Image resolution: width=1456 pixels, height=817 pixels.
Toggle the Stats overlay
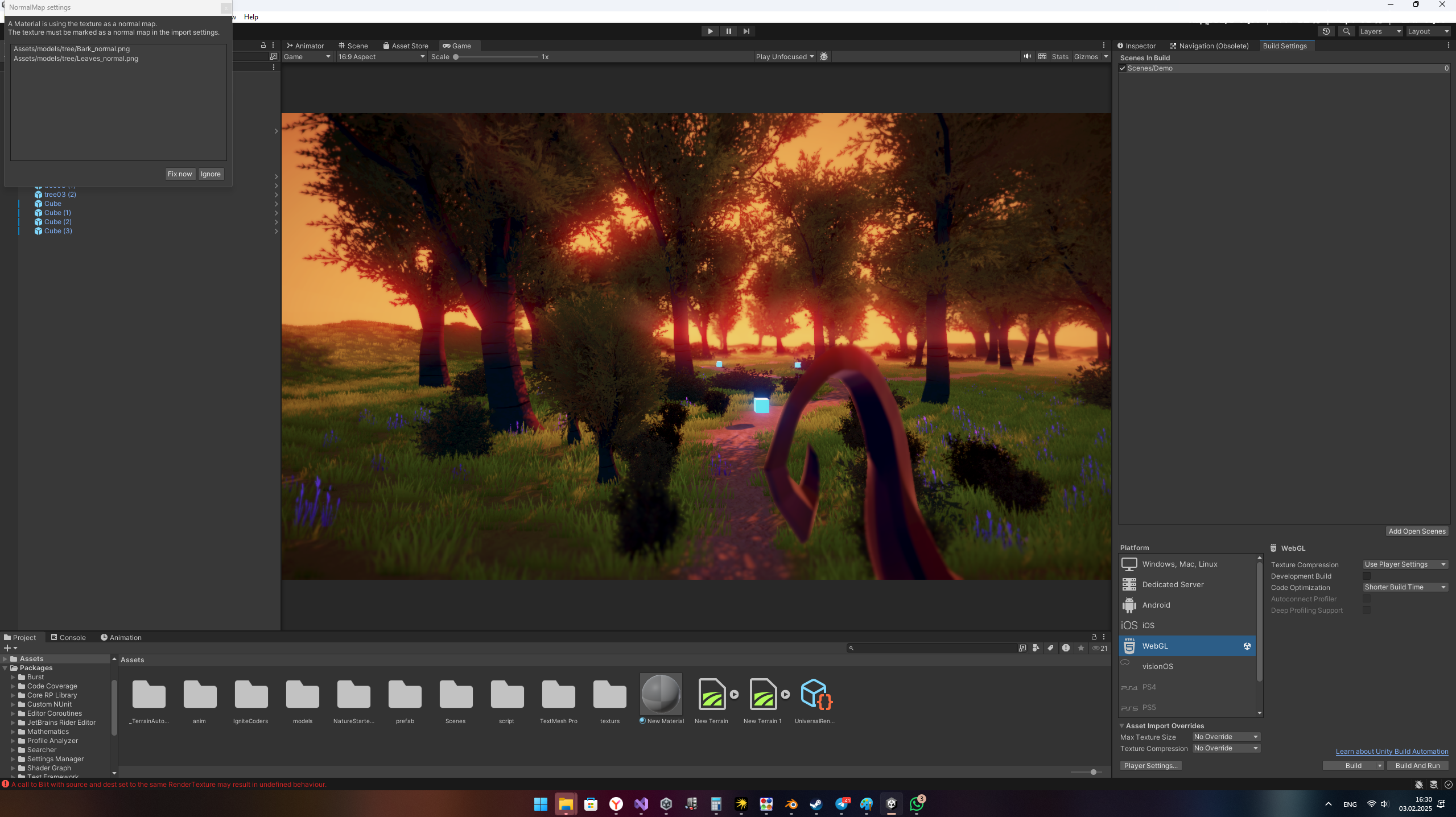(1059, 56)
